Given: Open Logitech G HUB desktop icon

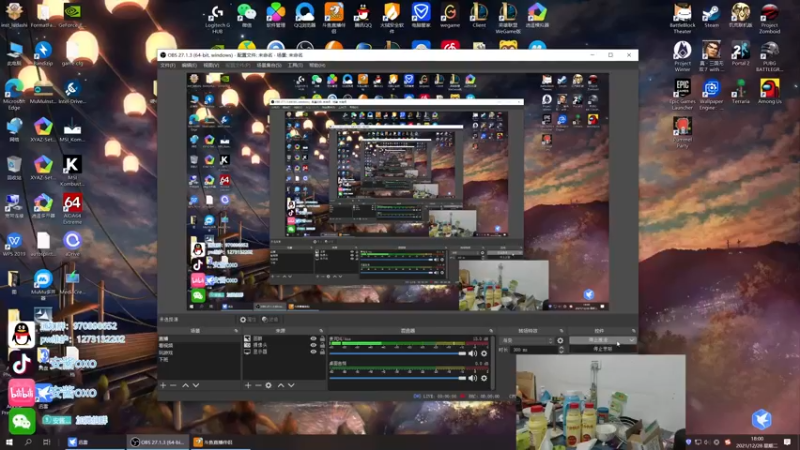Looking at the screenshot, I should (217, 19).
